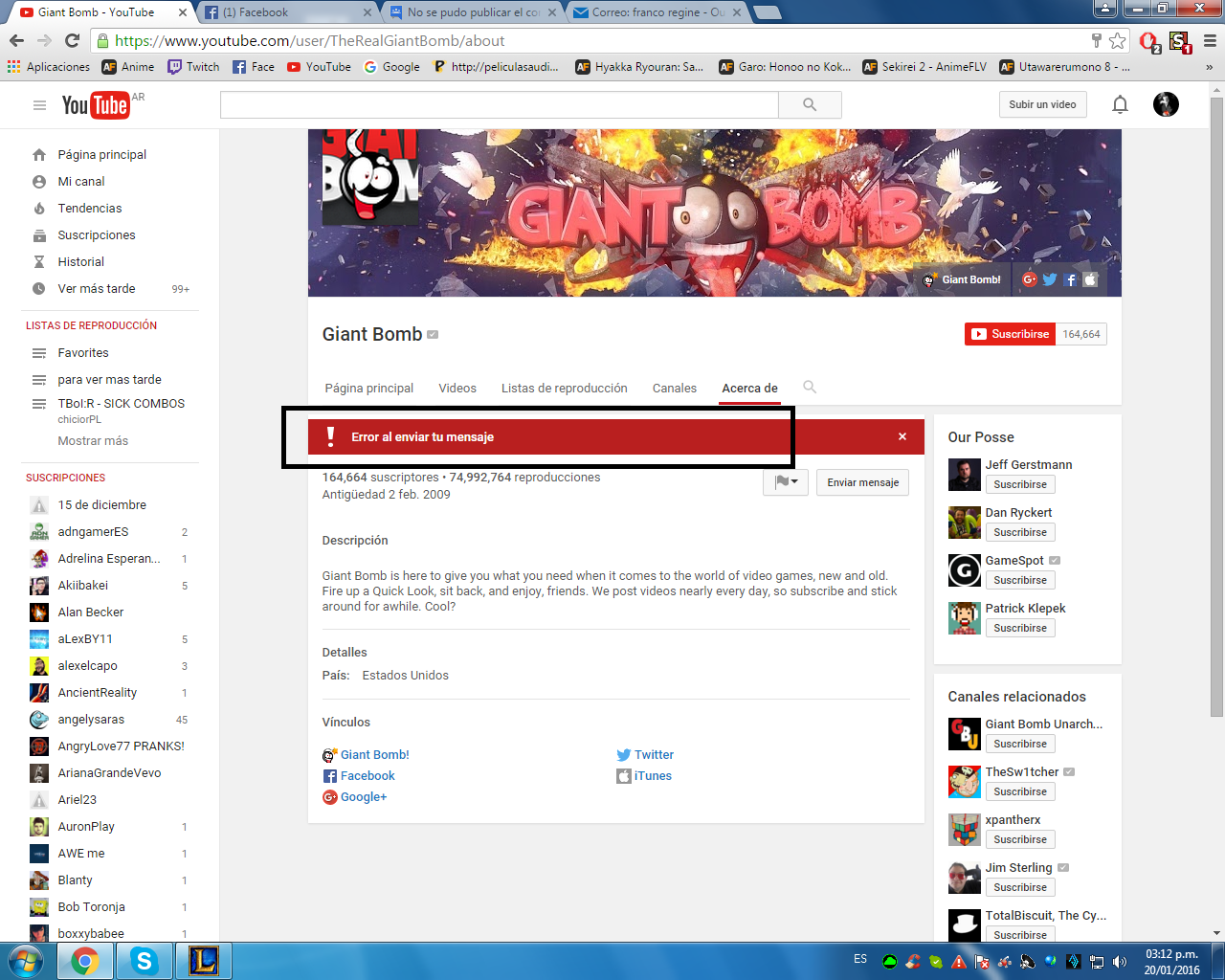Click the Google+ icon on channel banner
The width and height of the screenshot is (1225, 980).
1030,279
